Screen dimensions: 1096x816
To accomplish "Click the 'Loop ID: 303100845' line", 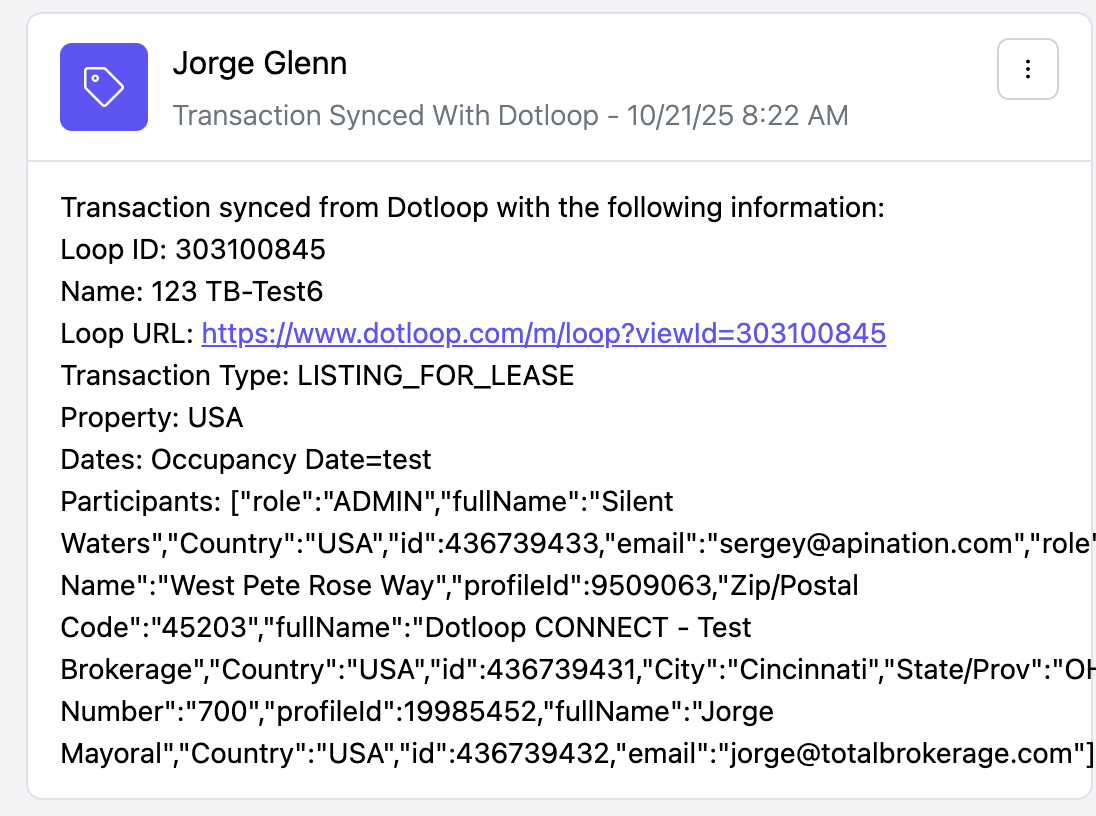I will click(x=193, y=250).
